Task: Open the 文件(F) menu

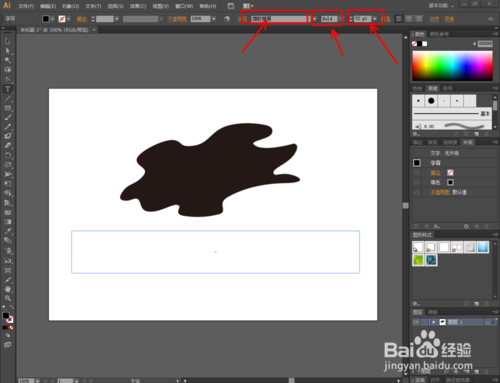Action: click(x=26, y=6)
